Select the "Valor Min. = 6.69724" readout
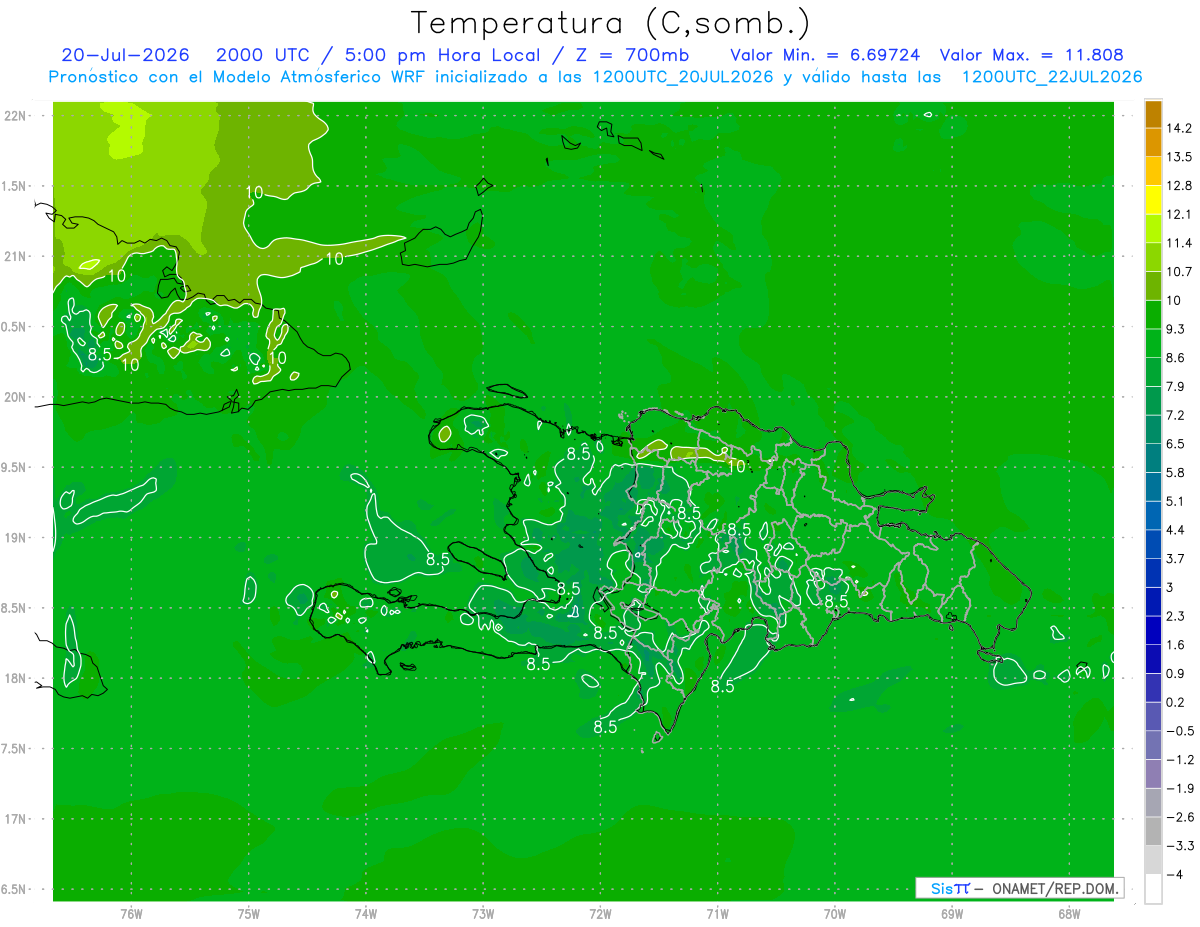 pyautogui.click(x=825, y=55)
